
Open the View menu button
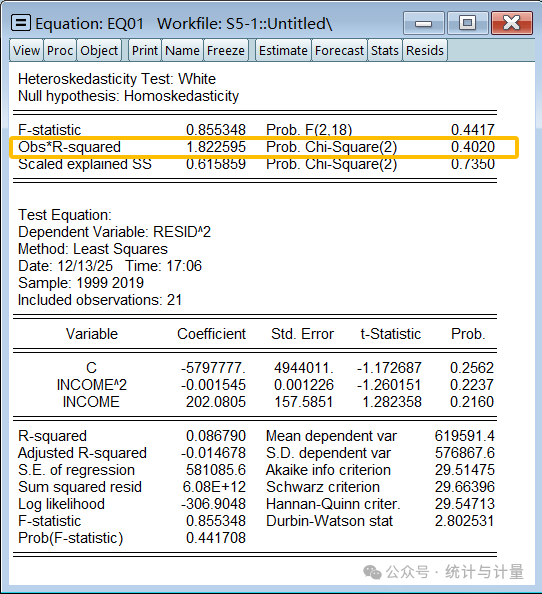click(26, 50)
